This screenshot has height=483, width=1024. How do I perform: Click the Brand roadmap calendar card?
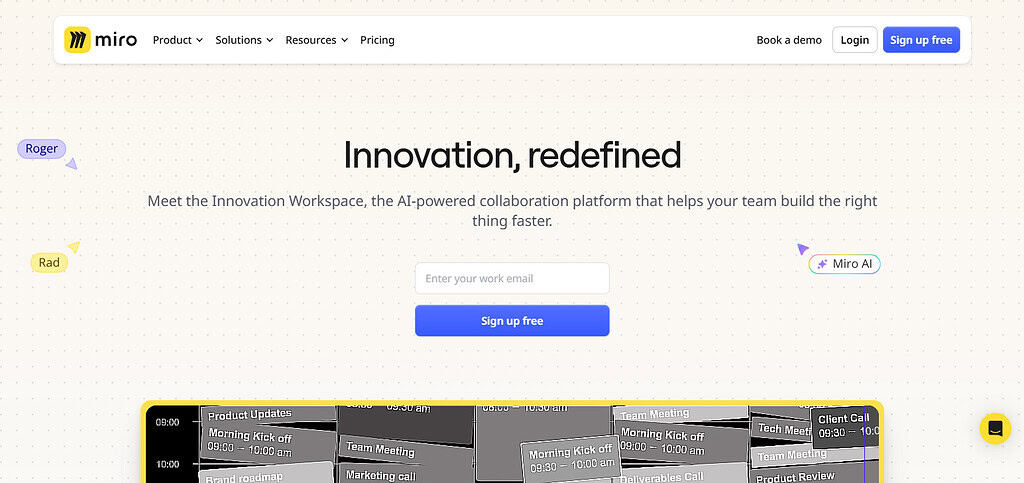[266, 473]
